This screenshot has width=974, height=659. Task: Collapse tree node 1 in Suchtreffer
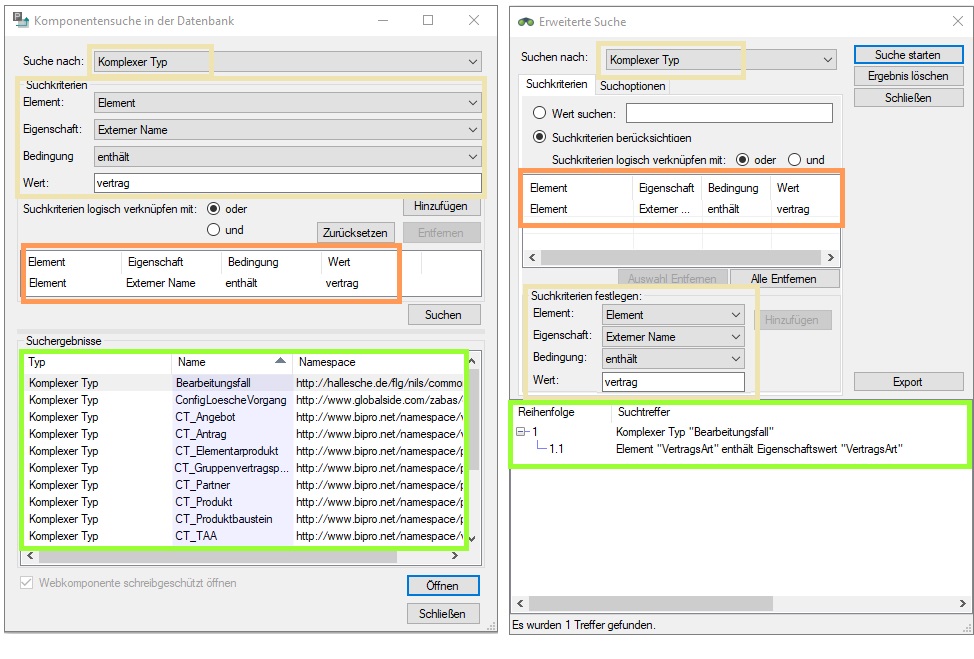click(521, 432)
